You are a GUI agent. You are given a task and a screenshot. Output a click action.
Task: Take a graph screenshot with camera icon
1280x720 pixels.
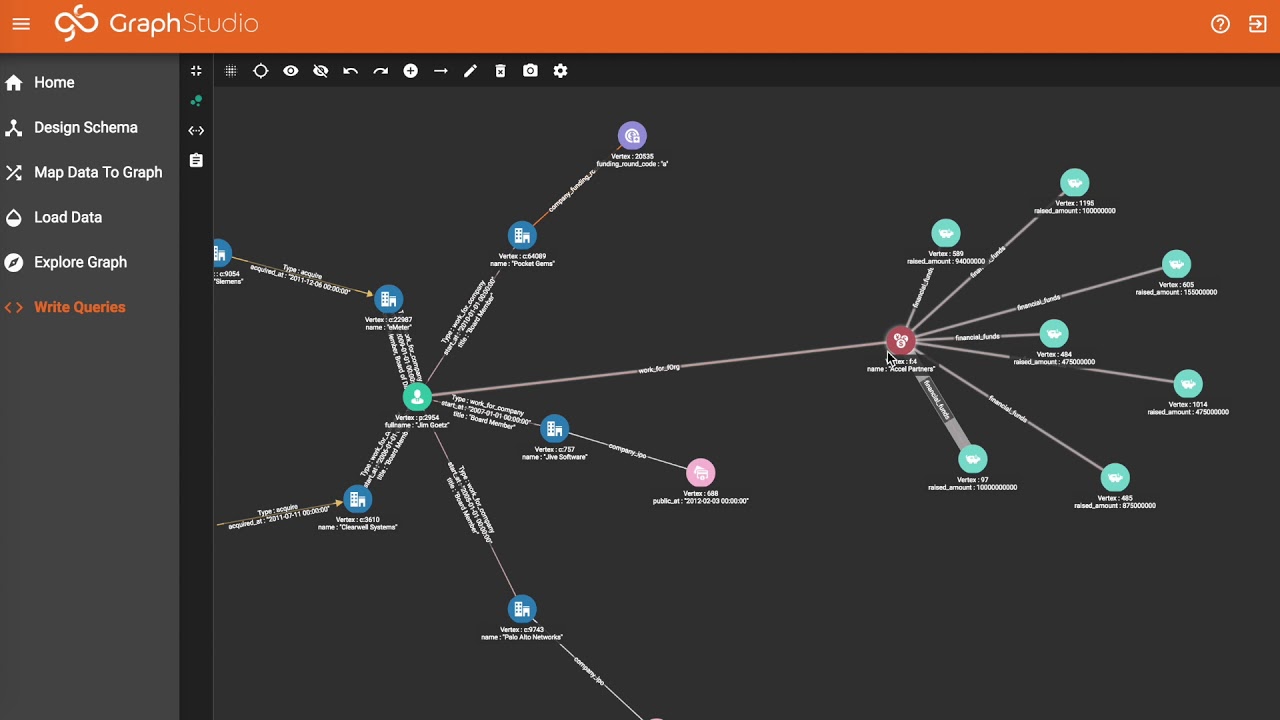(x=531, y=71)
